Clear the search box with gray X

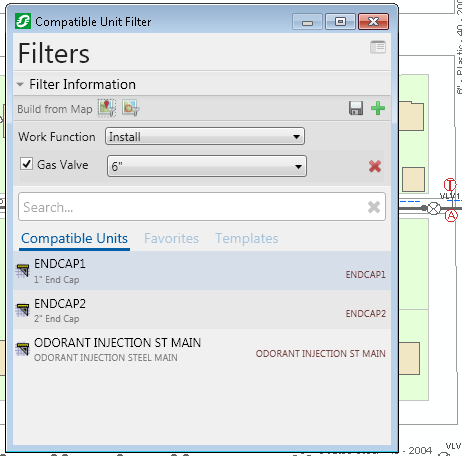[x=374, y=207]
